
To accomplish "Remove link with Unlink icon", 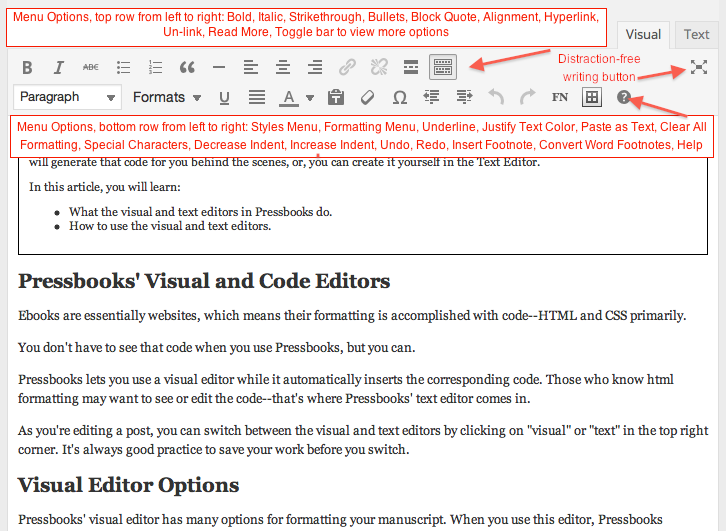I will [379, 68].
